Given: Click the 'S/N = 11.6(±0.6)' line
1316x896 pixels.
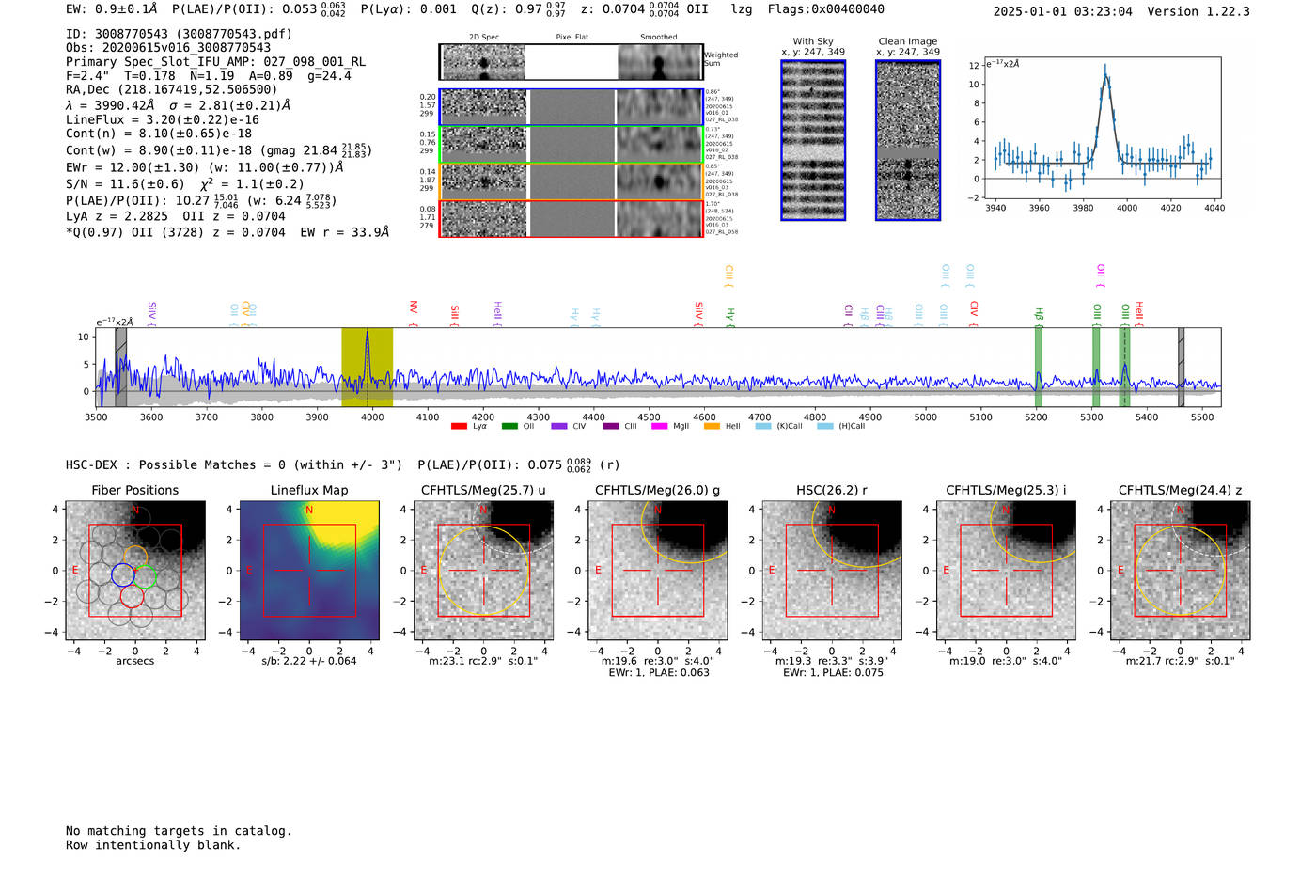Looking at the screenshot, I should point(185,184).
